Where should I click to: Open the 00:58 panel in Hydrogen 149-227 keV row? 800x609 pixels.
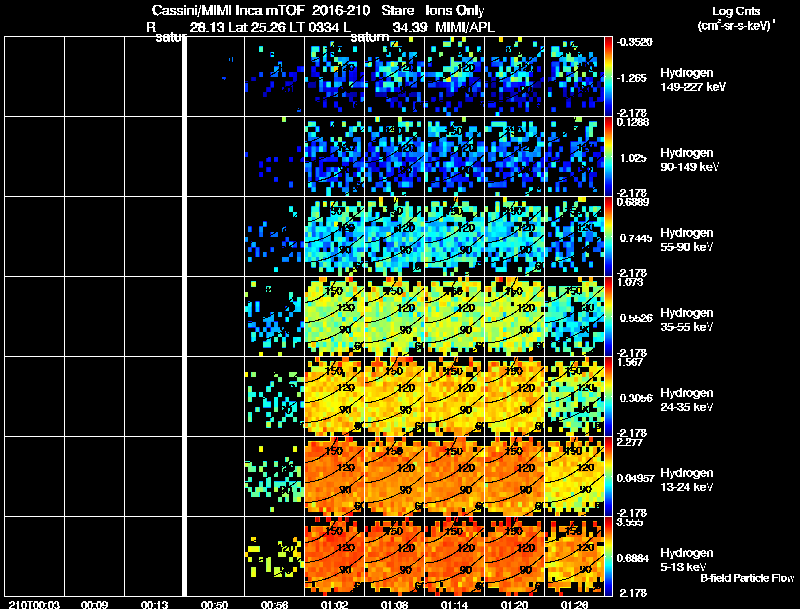(x=274, y=77)
